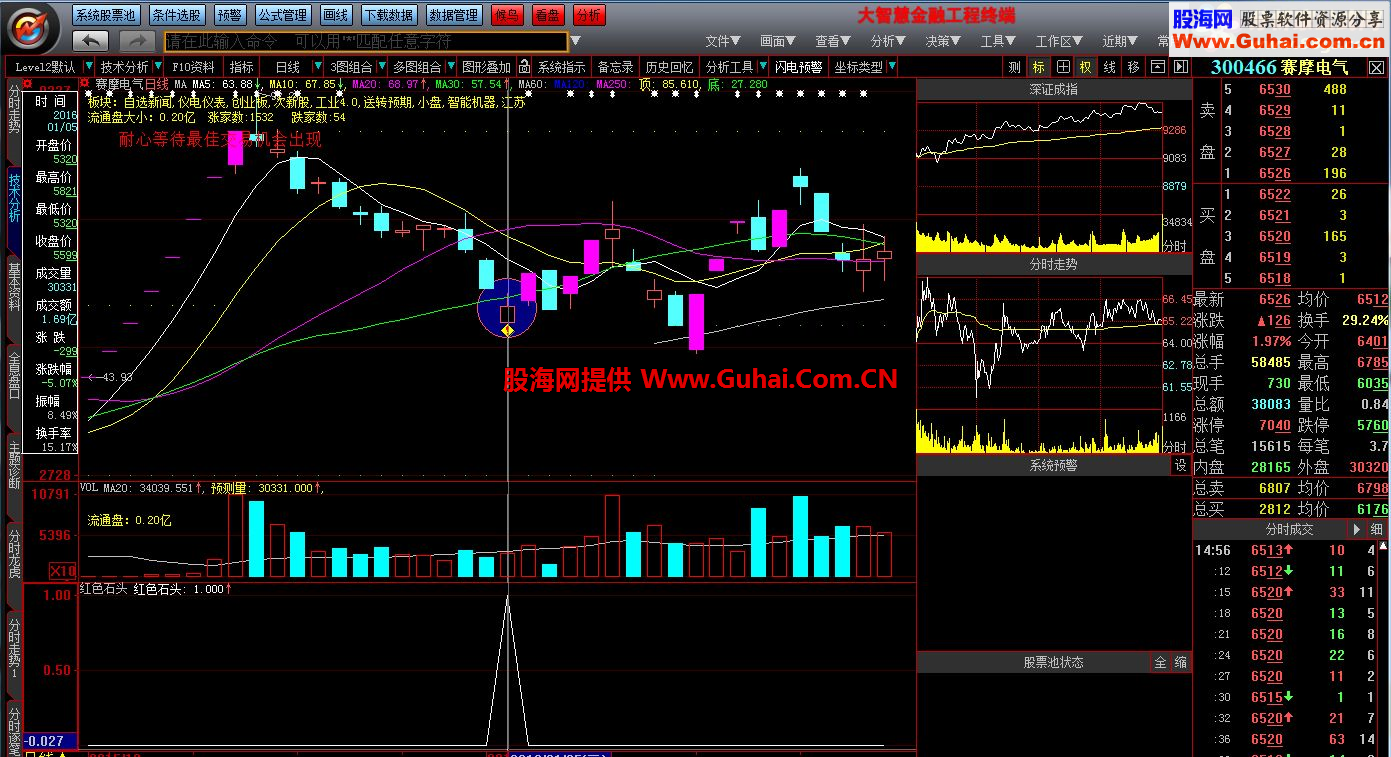Open the command input history dropdown

pos(575,41)
